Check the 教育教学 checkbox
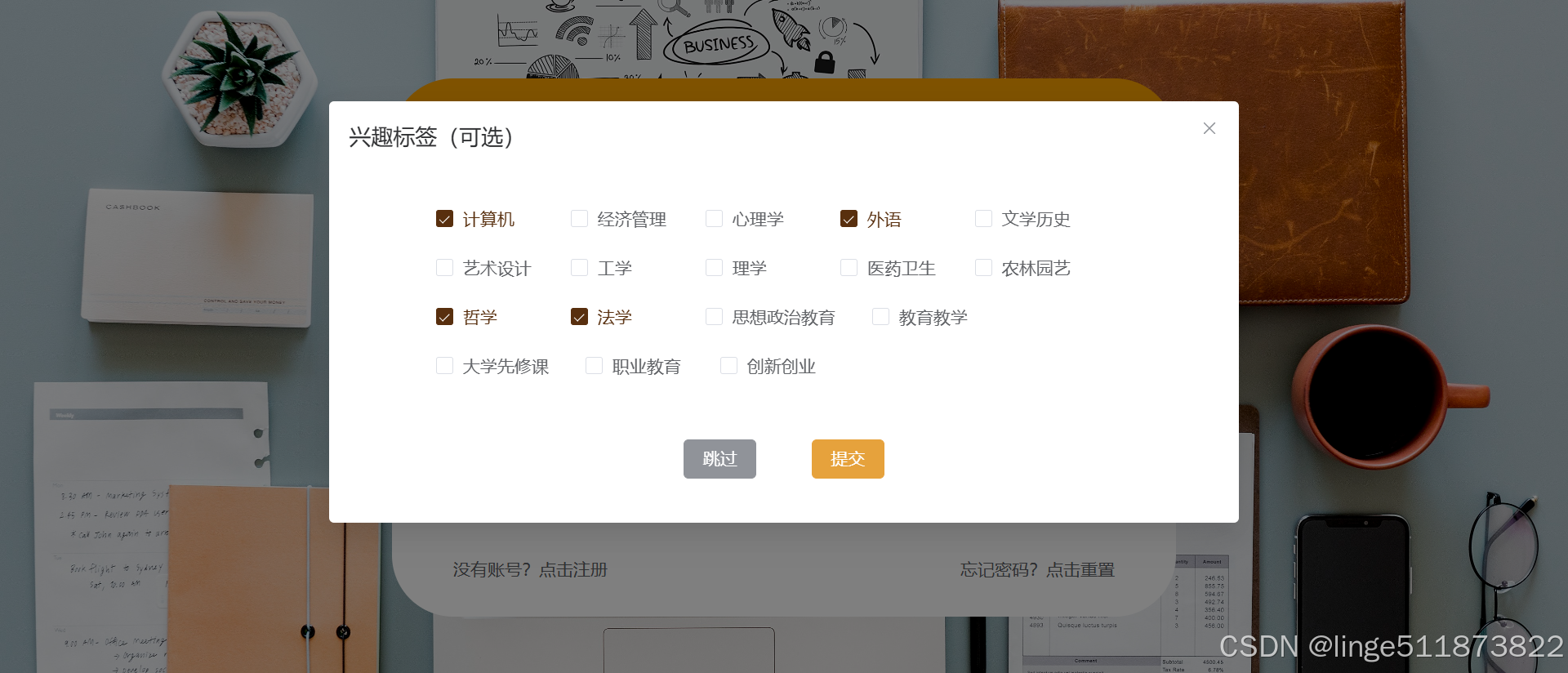 coord(880,317)
